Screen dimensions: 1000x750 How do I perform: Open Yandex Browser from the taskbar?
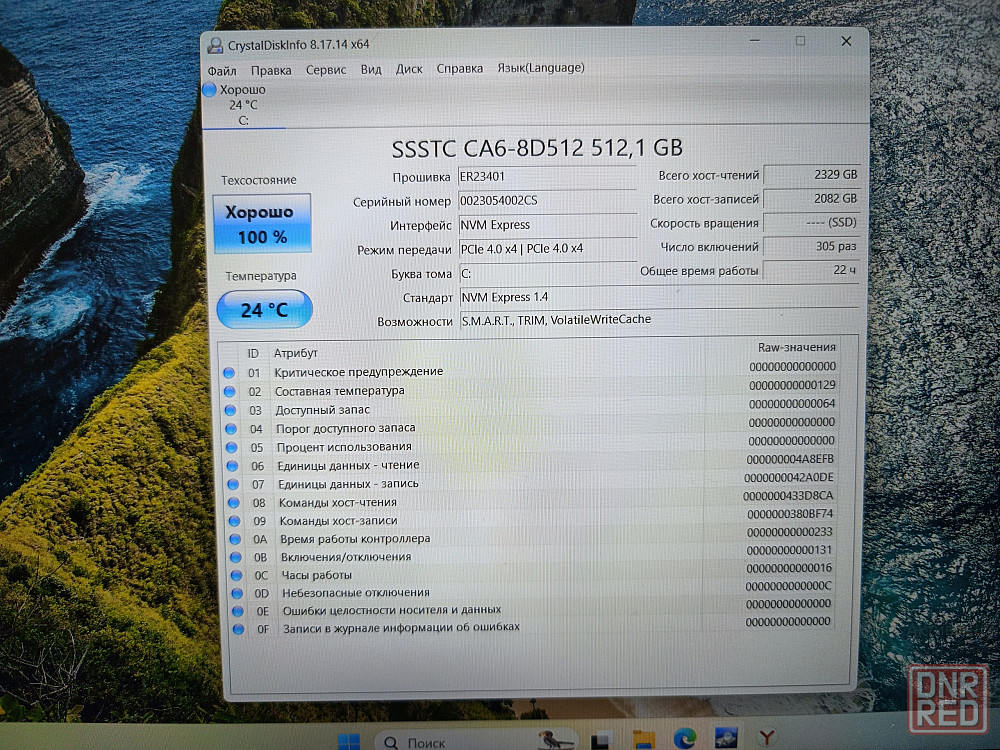tap(767, 738)
